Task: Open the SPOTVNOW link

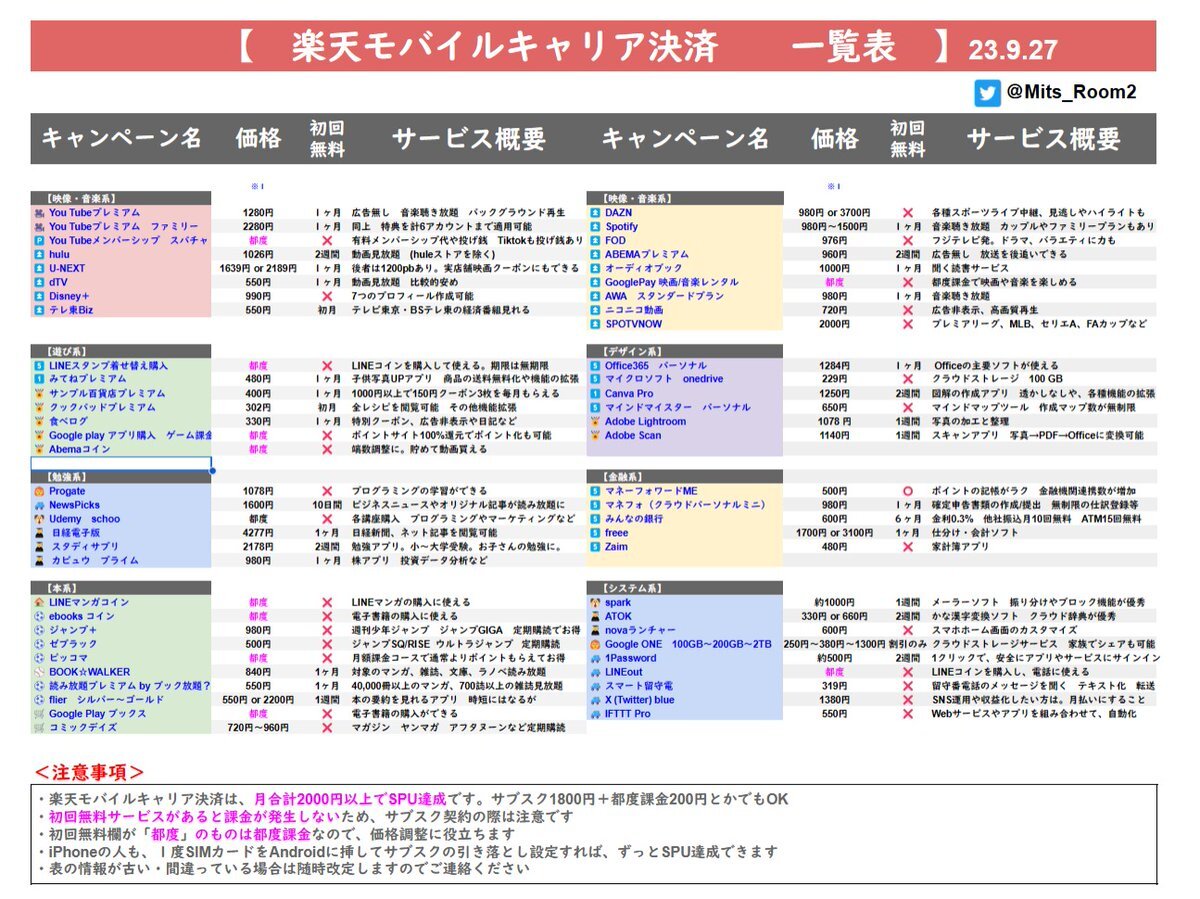Action: pos(634,325)
